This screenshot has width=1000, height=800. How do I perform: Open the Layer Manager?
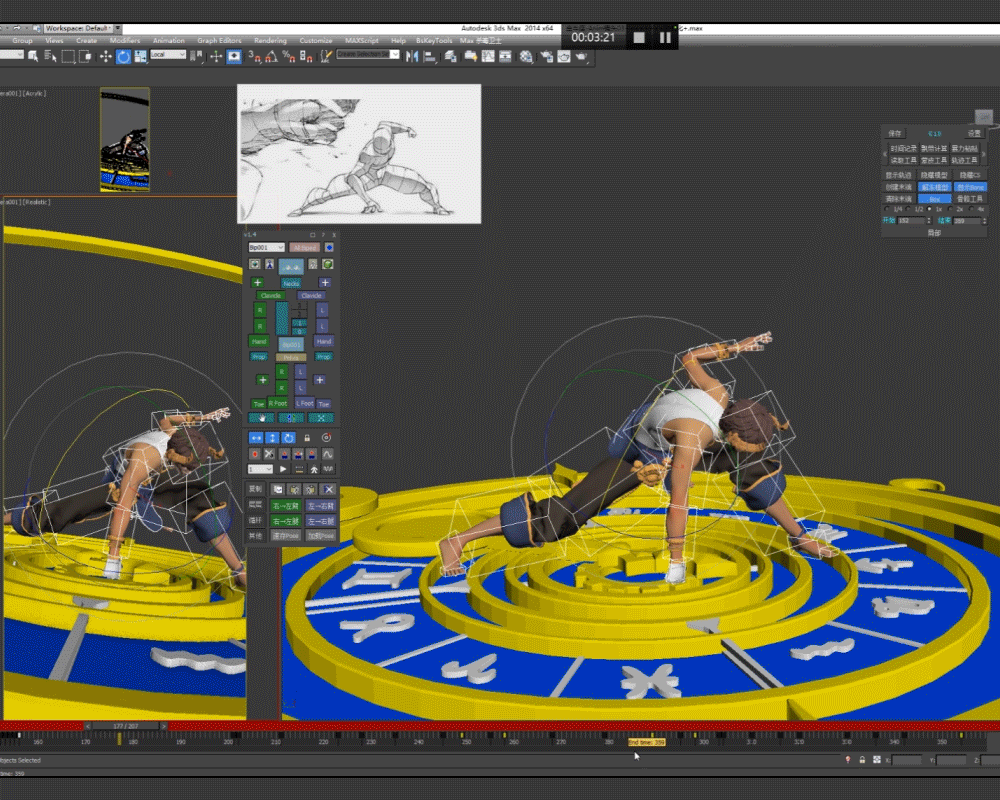tap(451, 56)
